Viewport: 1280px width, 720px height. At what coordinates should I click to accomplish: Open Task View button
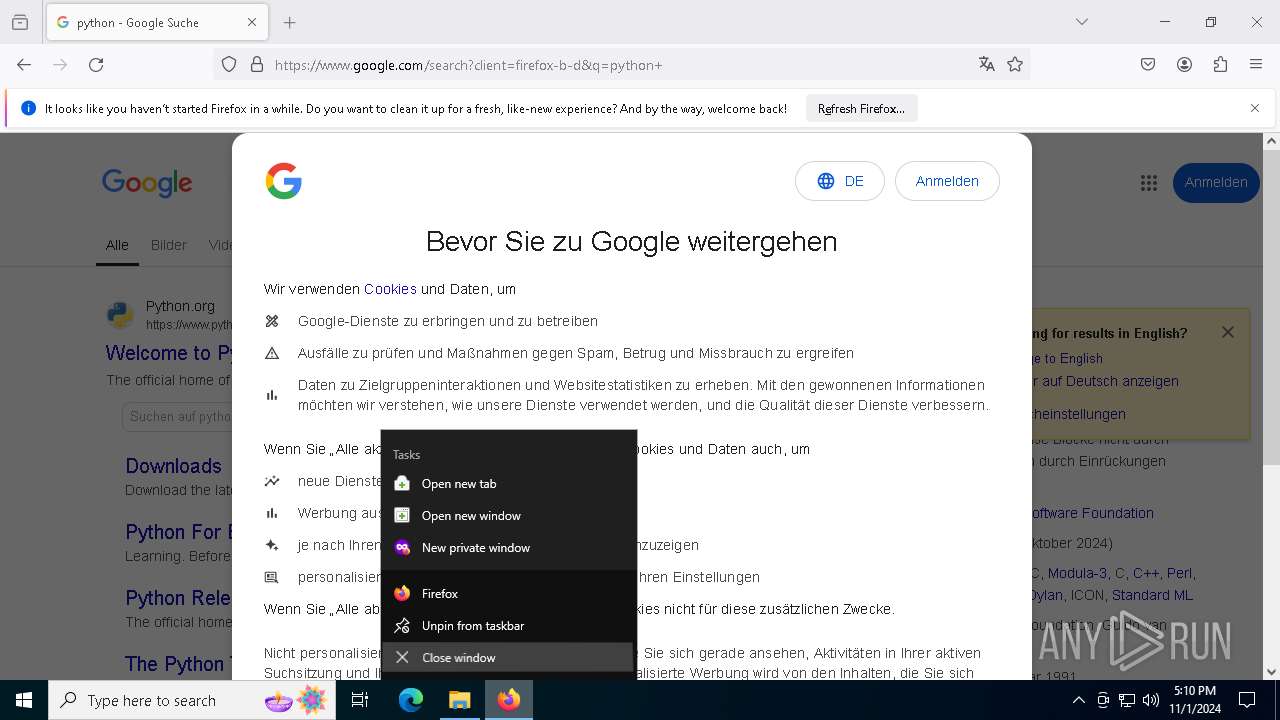click(360, 700)
